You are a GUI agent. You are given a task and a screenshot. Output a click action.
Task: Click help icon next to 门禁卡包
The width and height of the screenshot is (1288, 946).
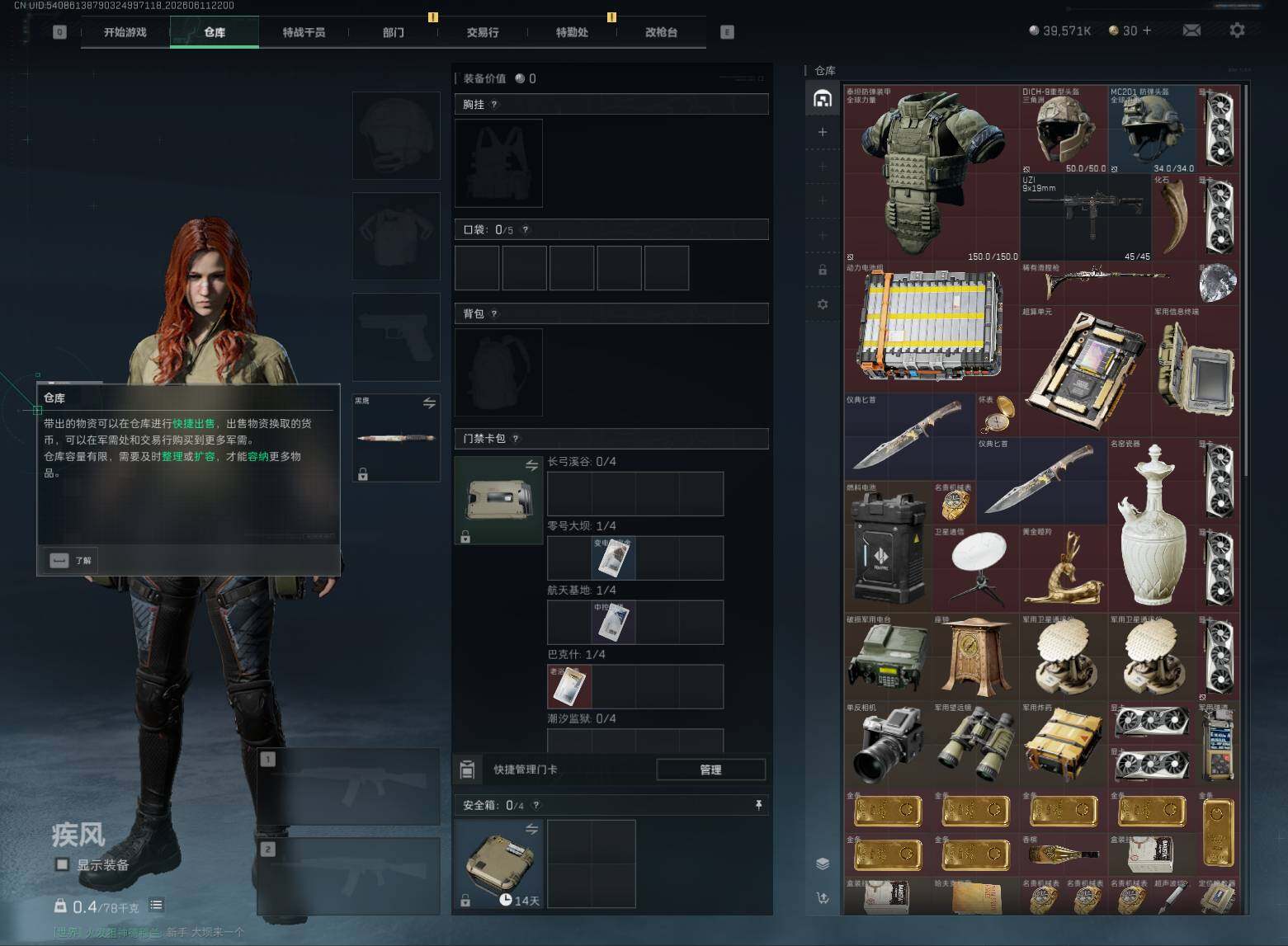pos(516,439)
